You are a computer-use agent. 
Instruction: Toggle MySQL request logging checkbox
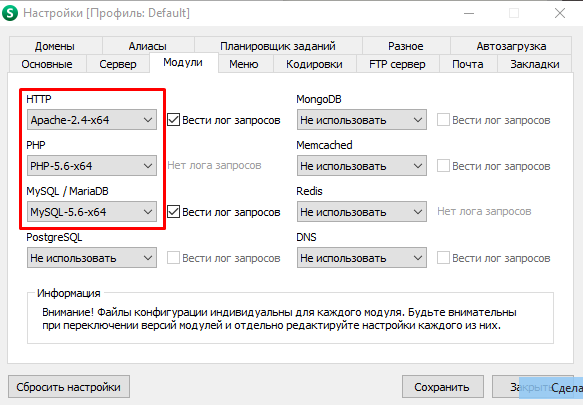pos(174,212)
